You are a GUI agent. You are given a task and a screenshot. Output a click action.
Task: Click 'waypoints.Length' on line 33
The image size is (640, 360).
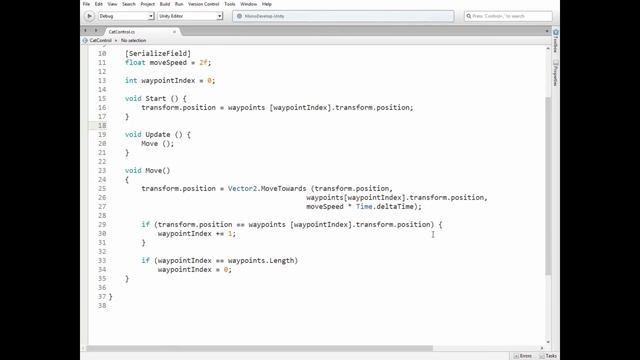[261, 260]
